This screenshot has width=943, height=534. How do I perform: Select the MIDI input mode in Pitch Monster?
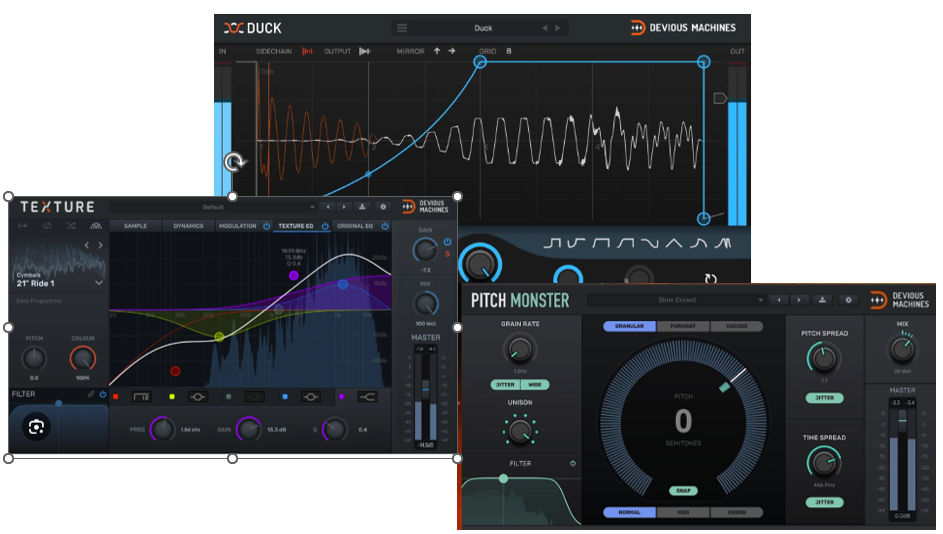683,512
